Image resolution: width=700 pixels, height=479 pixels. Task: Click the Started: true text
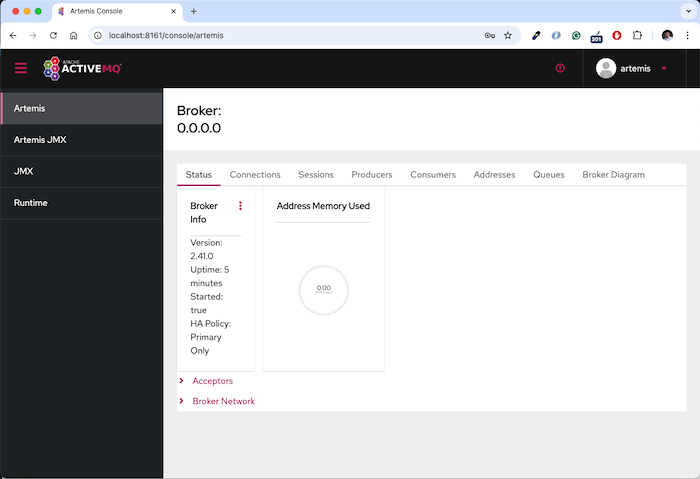click(x=206, y=303)
